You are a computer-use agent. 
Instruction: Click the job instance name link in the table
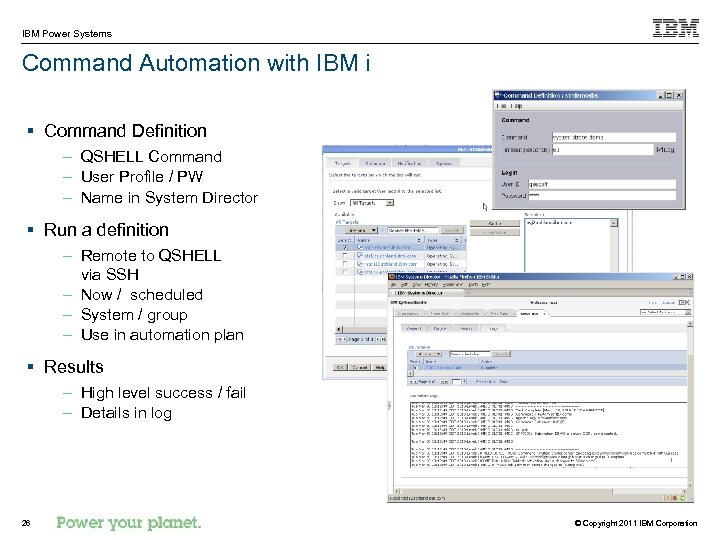pyautogui.click(x=443, y=368)
